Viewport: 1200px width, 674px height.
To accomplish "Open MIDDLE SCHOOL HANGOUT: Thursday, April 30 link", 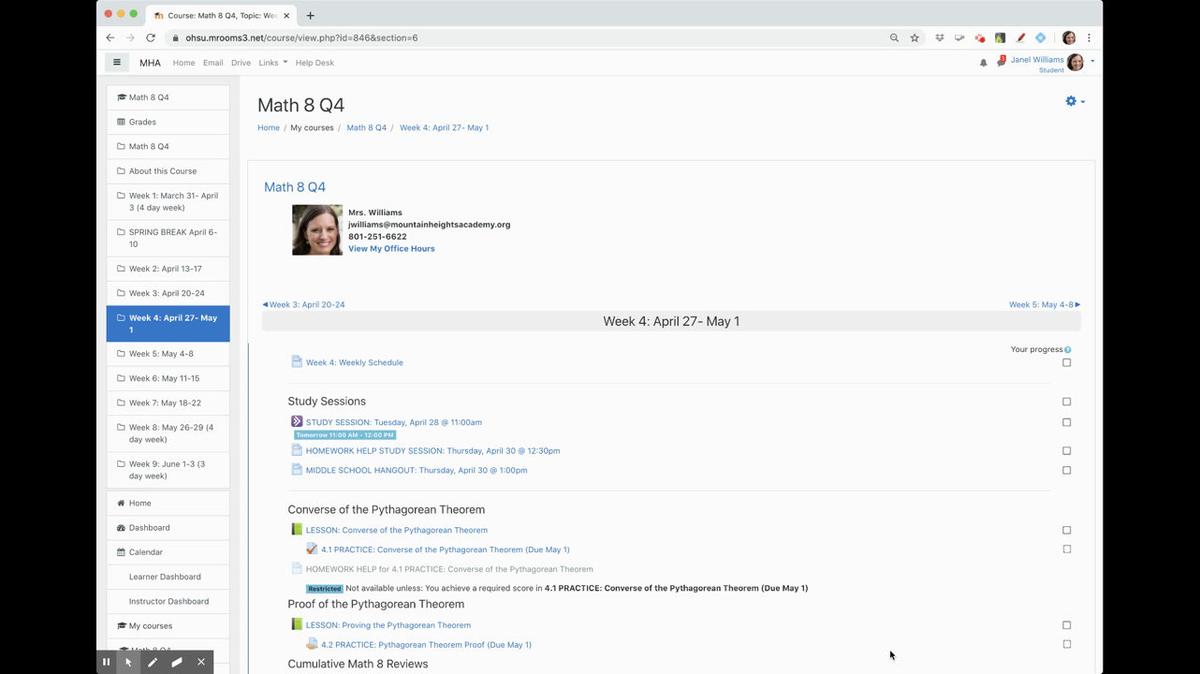I will click(416, 470).
